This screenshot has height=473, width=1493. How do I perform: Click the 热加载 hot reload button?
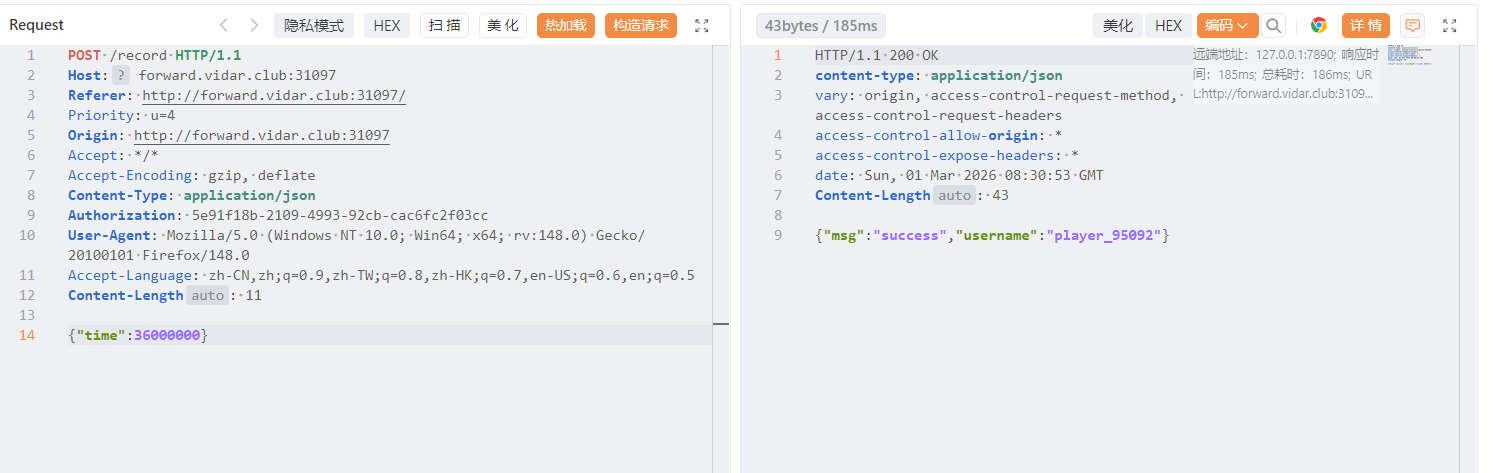point(566,26)
